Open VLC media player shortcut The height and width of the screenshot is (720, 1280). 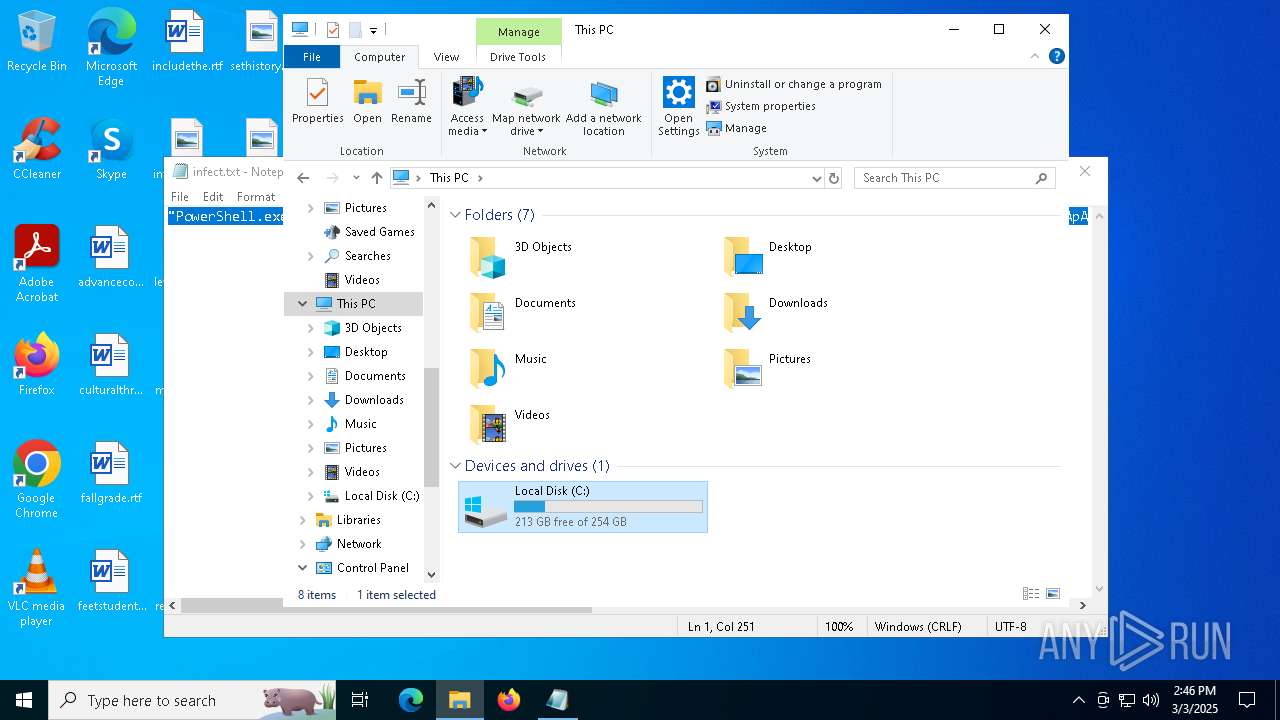point(36,589)
